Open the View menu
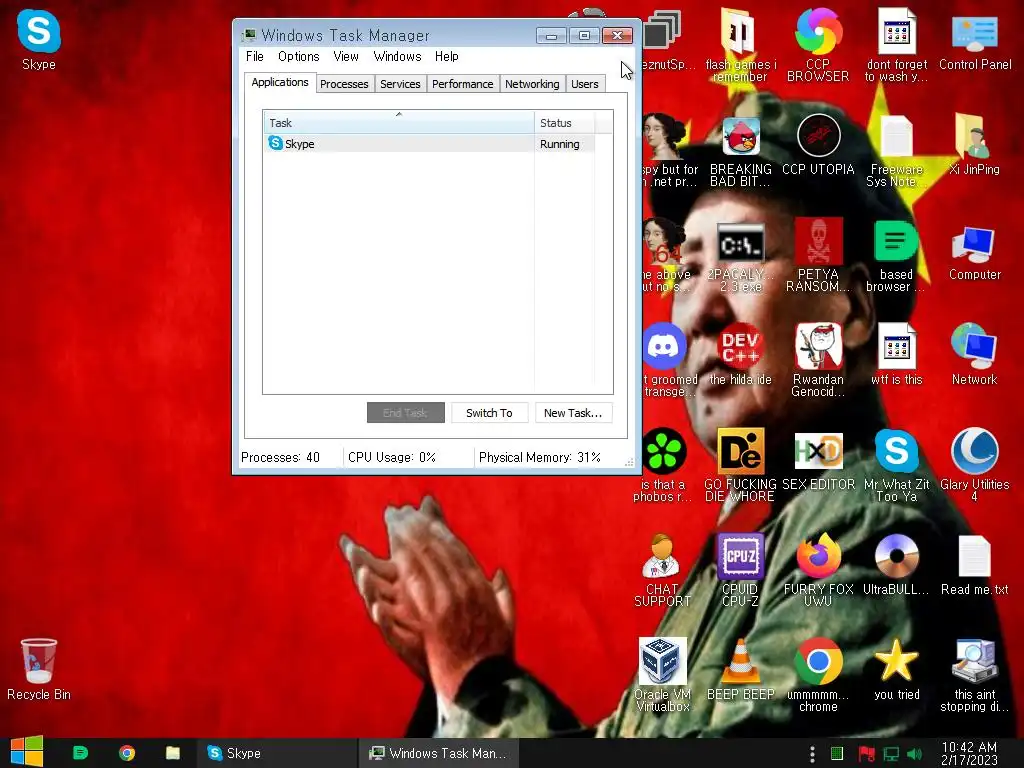 coord(346,57)
